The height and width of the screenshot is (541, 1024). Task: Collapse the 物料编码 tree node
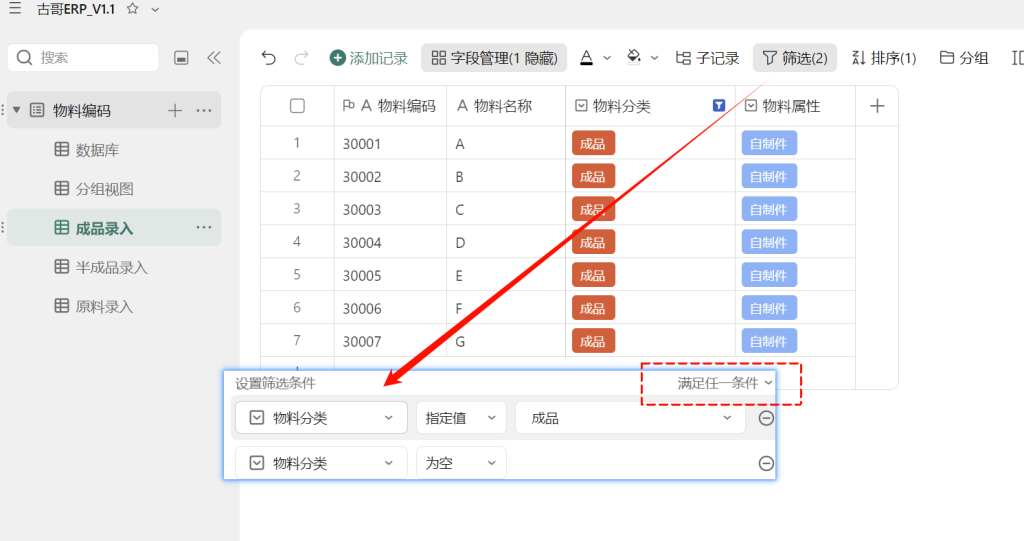point(17,110)
